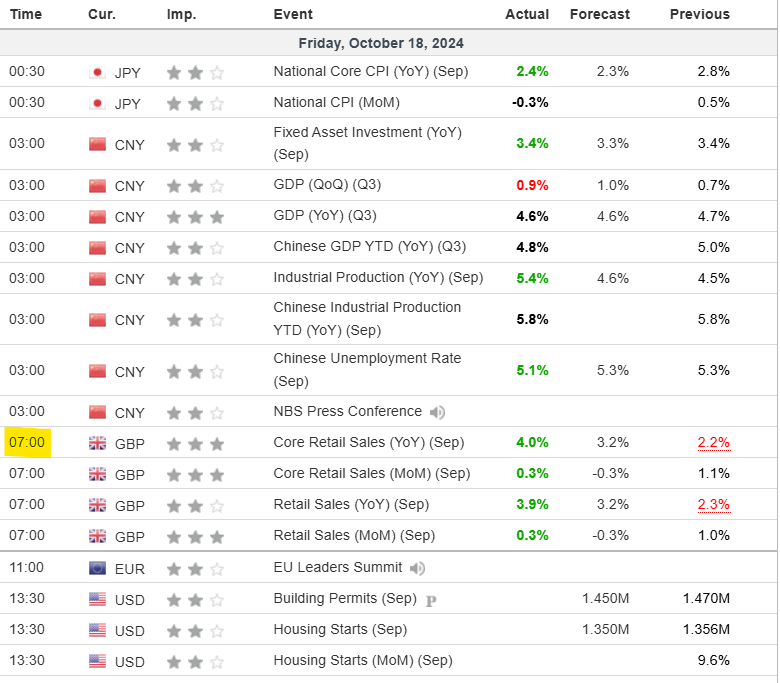
Task: Open the Industrial Production (YoY) (Sep) event
Action: point(378,278)
